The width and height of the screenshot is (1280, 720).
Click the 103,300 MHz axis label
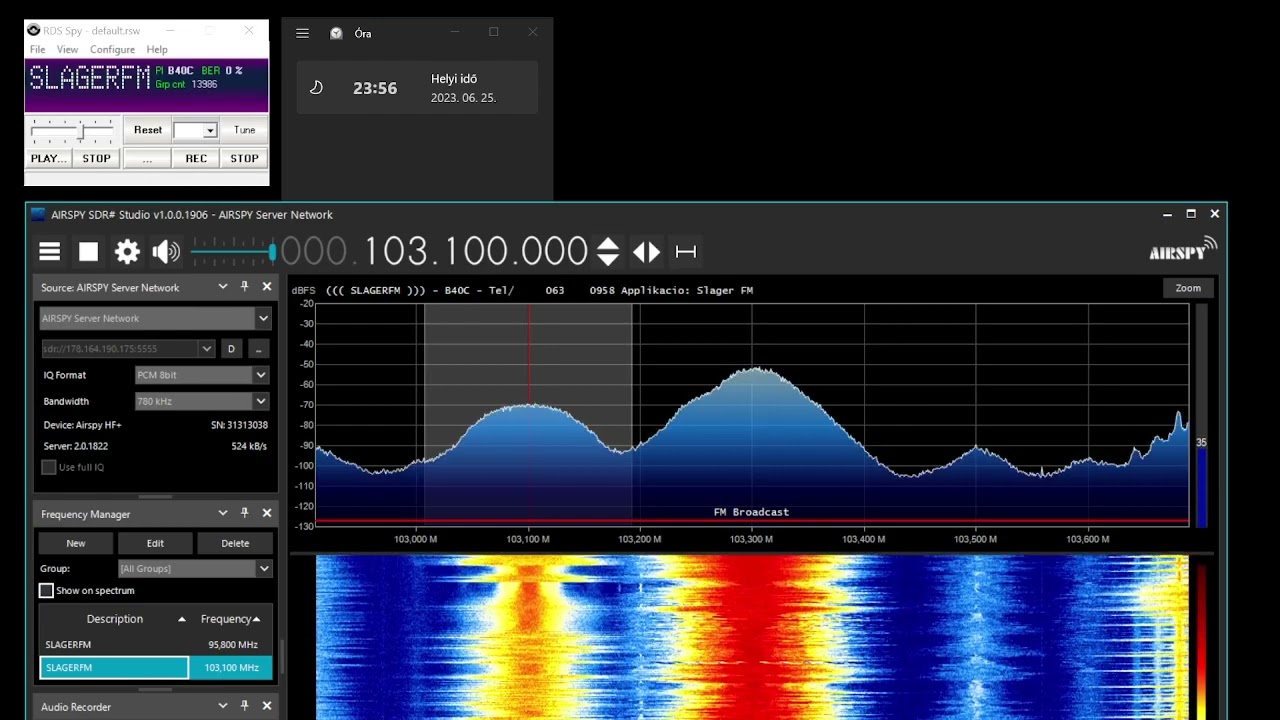point(752,539)
